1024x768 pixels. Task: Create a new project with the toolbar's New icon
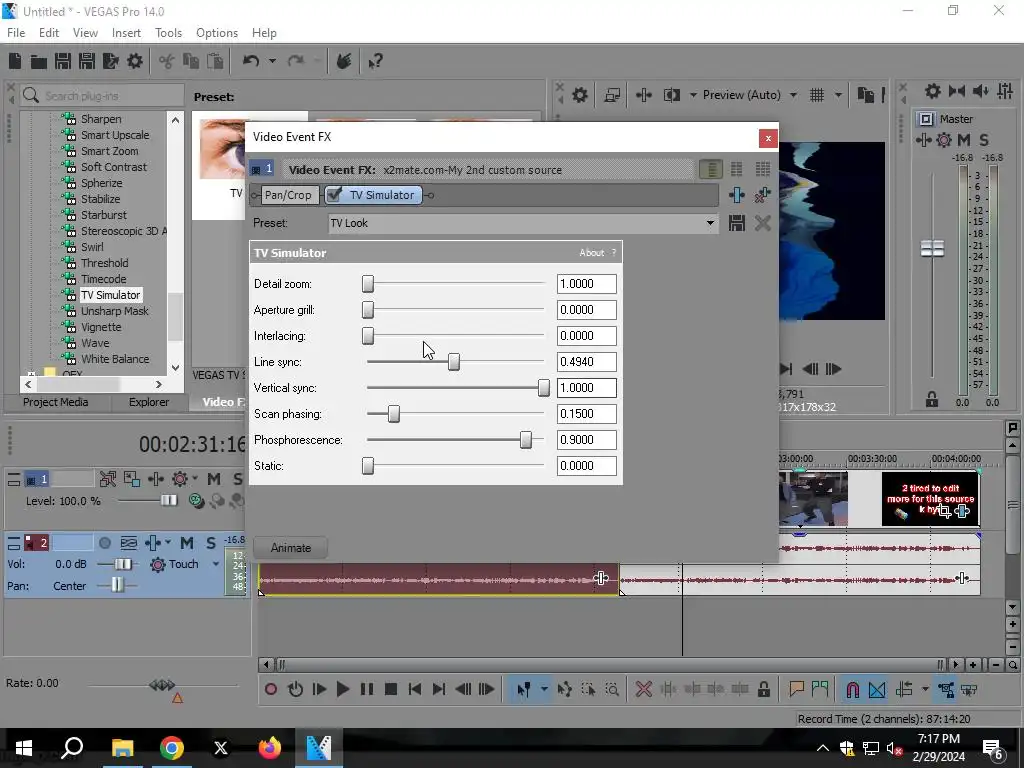coord(15,61)
